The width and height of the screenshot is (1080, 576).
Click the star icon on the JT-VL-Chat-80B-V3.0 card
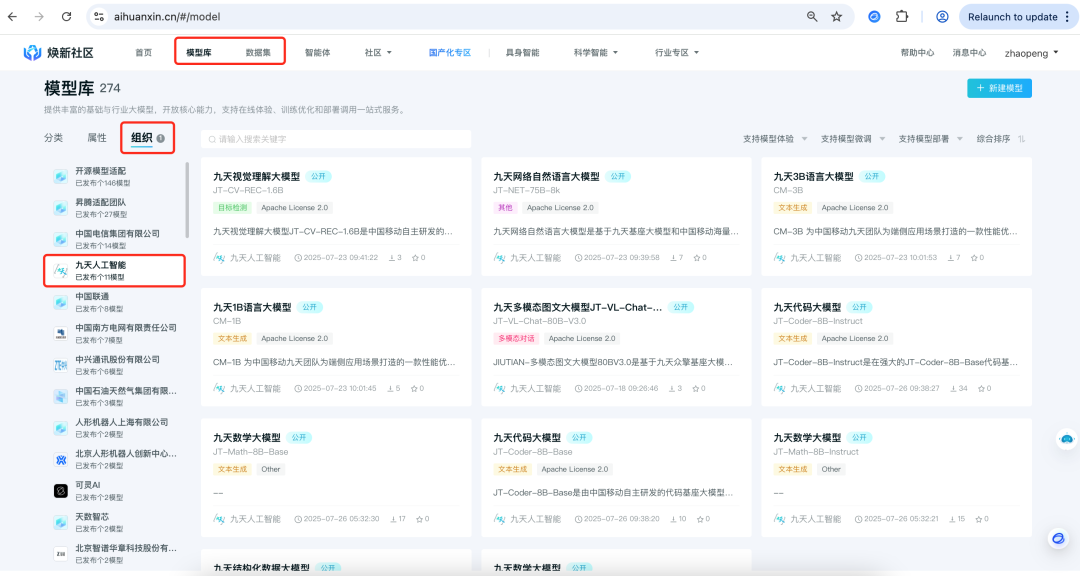(694, 389)
